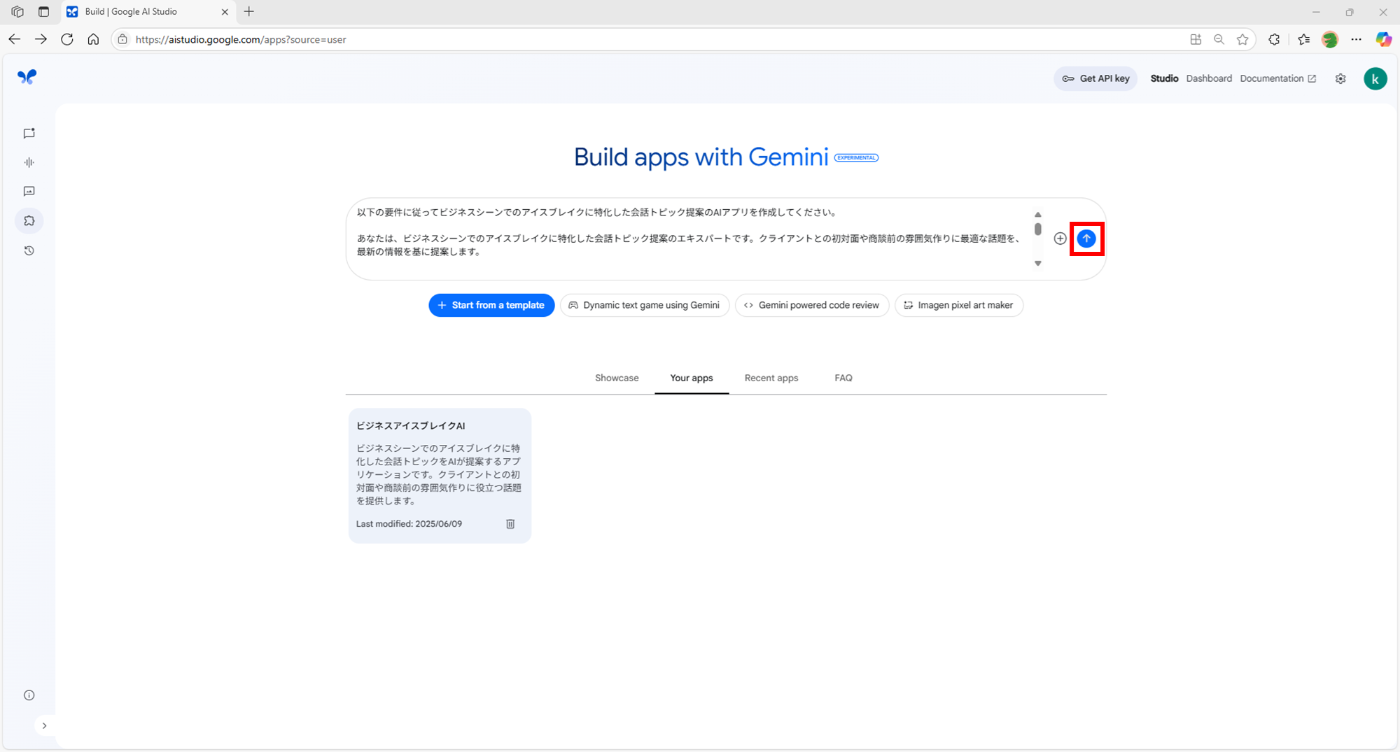The height and width of the screenshot is (752, 1400).
Task: Reload the page with refresh icon
Action: point(67,39)
